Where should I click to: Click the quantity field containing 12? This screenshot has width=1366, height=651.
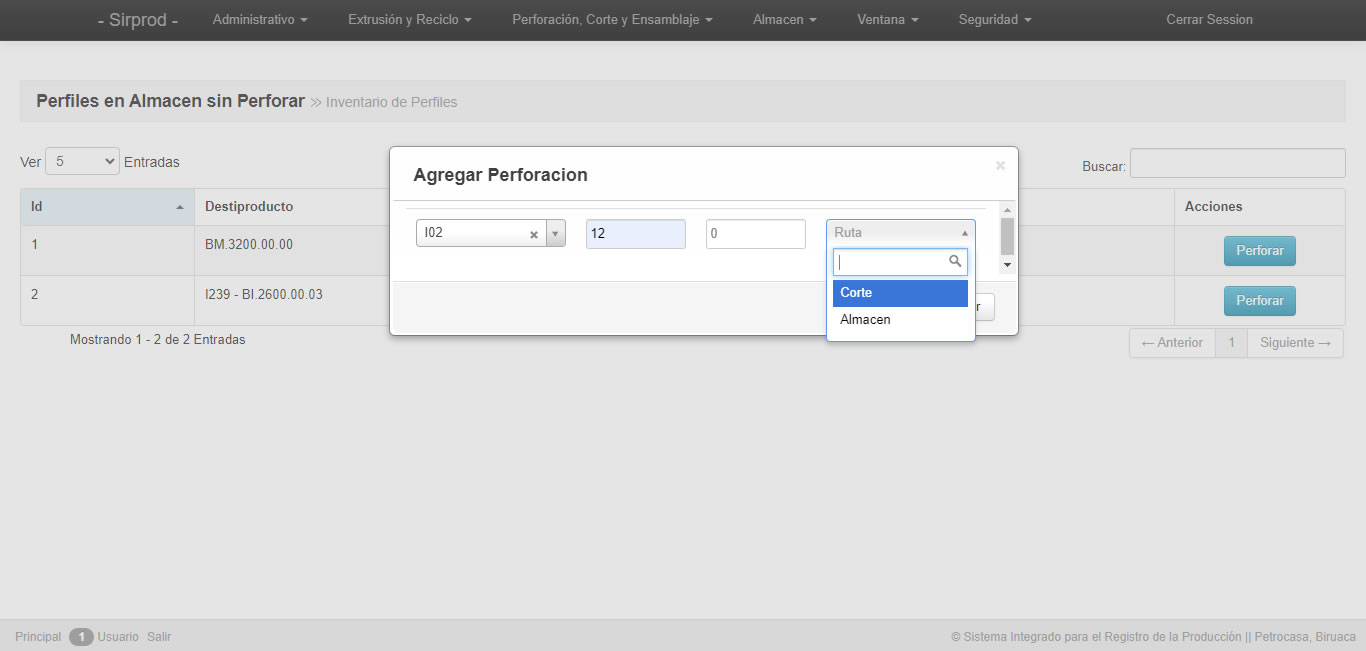(x=636, y=234)
